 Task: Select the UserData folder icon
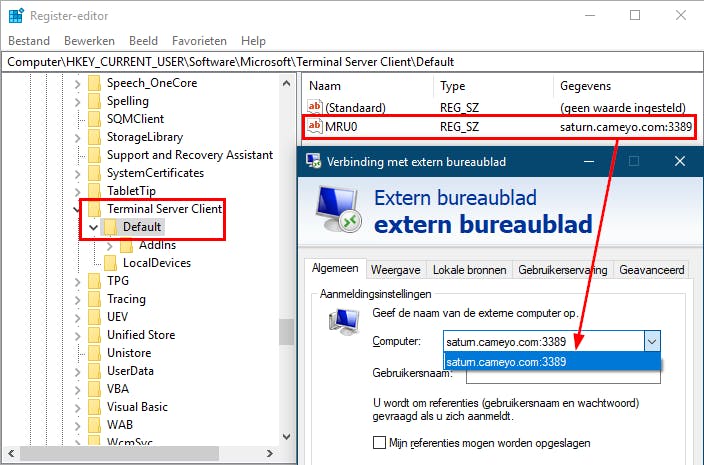coord(94,371)
